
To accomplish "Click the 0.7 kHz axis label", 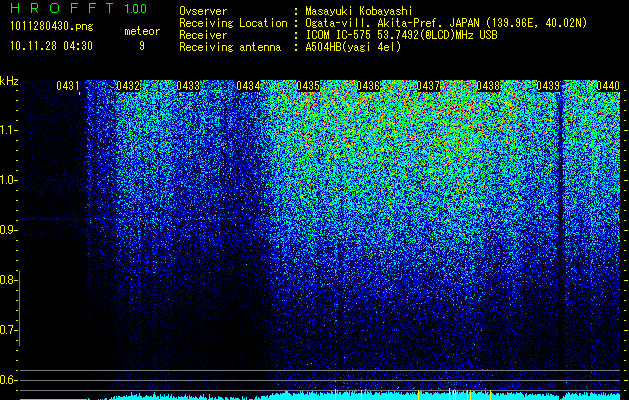I will coord(8,330).
